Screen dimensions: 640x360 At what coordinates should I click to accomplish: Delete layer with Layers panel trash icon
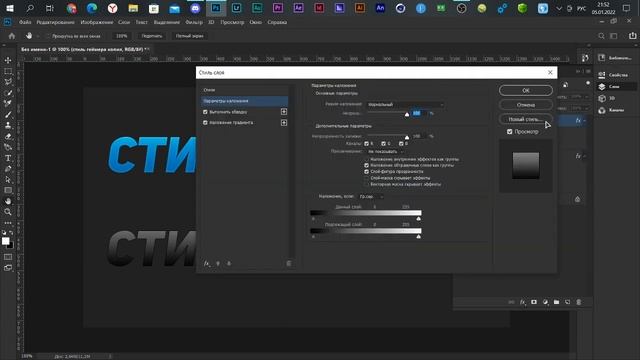(579, 302)
